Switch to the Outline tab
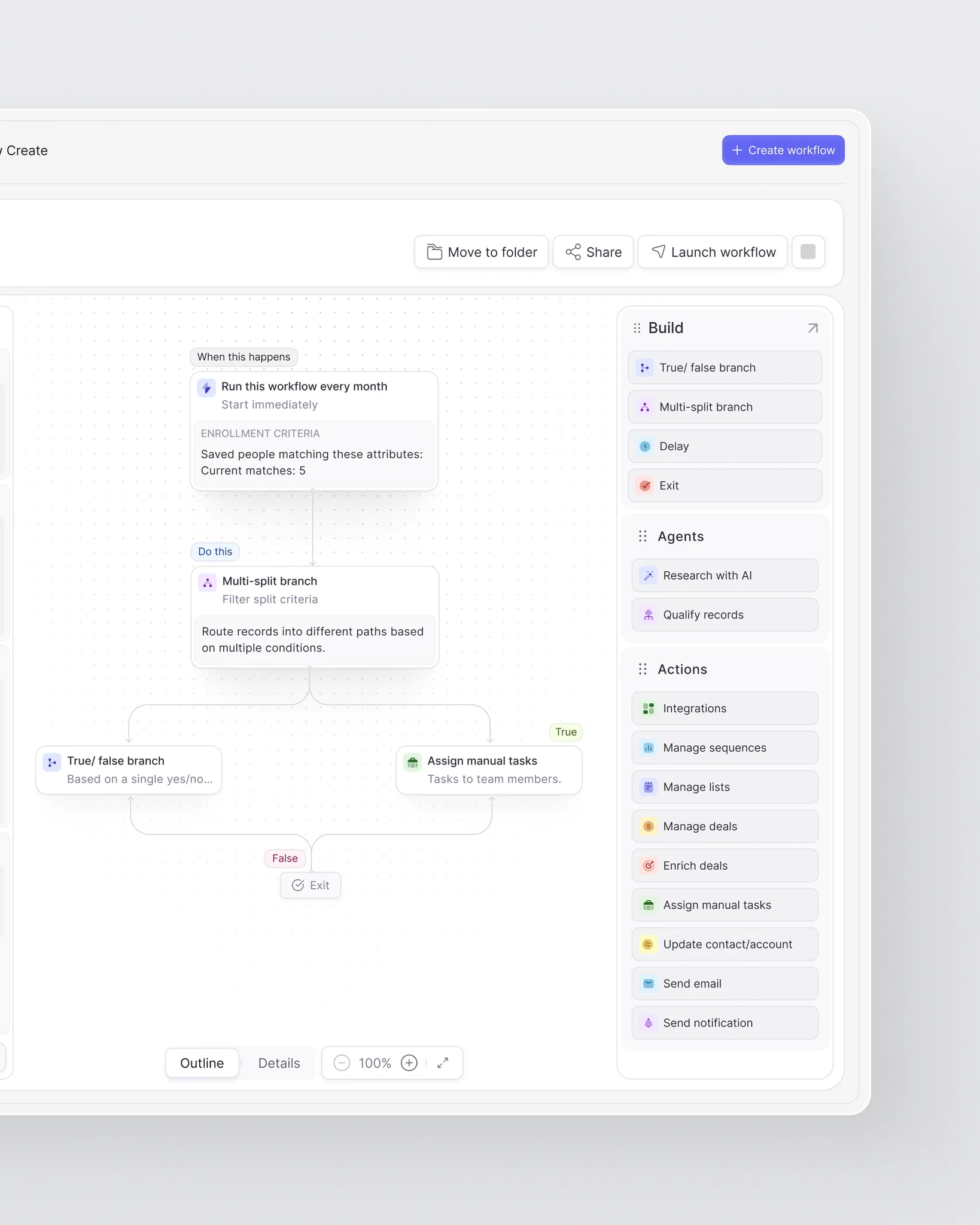 click(202, 1063)
